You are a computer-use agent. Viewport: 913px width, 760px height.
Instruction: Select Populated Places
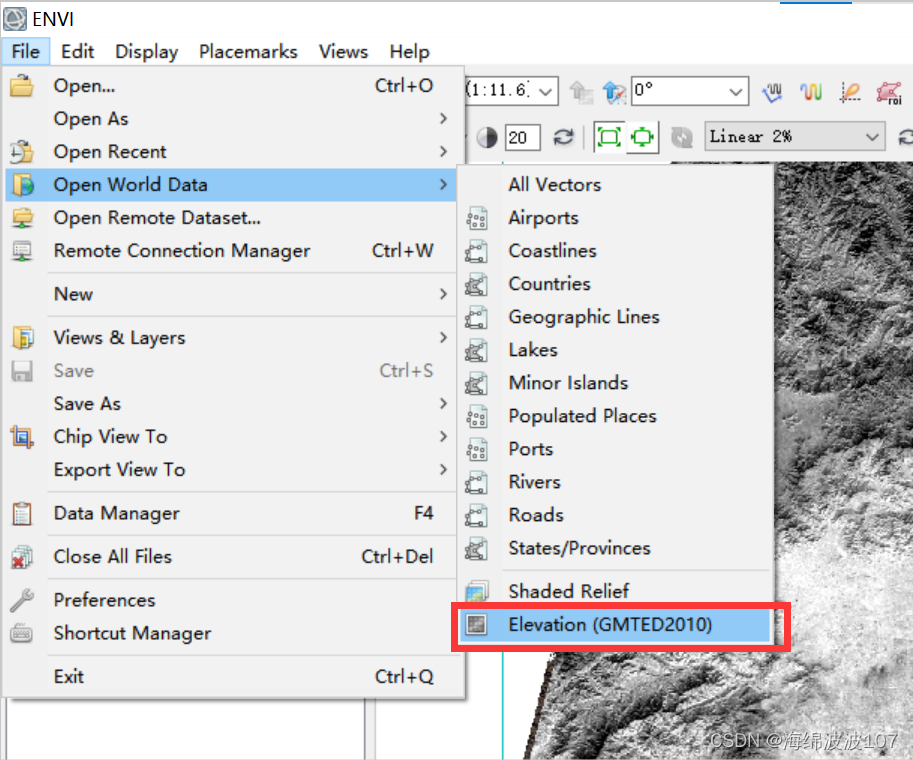615,416
